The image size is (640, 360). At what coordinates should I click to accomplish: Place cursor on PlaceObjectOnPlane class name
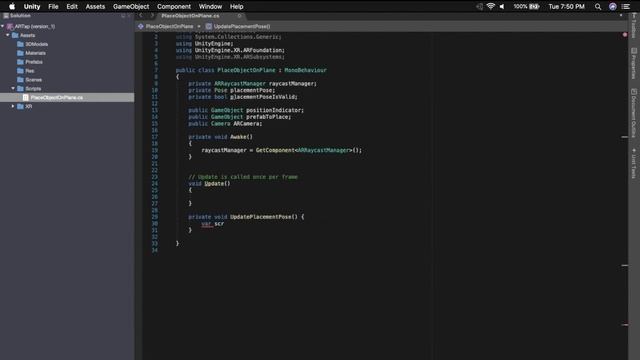[246, 70]
